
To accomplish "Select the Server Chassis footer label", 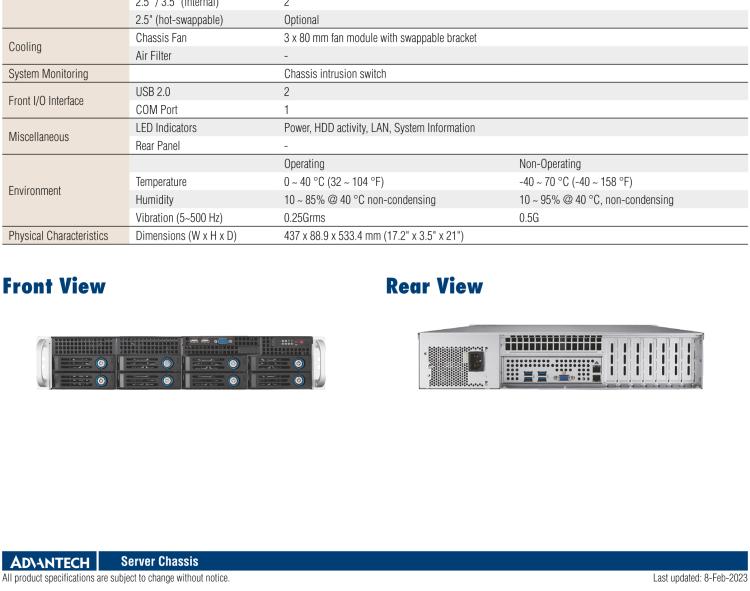I will coord(159,562).
